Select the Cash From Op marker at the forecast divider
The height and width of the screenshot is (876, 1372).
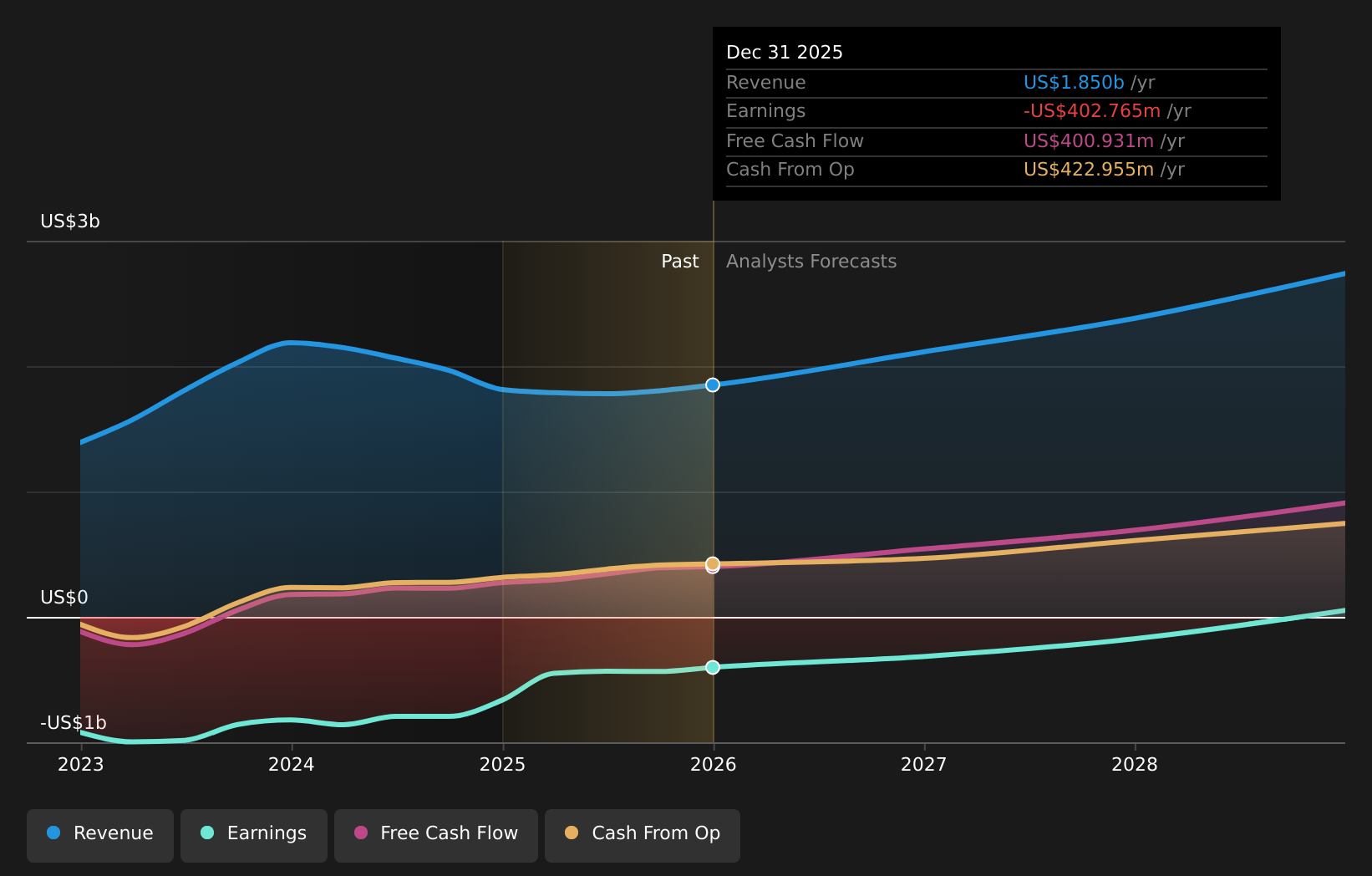click(x=713, y=565)
